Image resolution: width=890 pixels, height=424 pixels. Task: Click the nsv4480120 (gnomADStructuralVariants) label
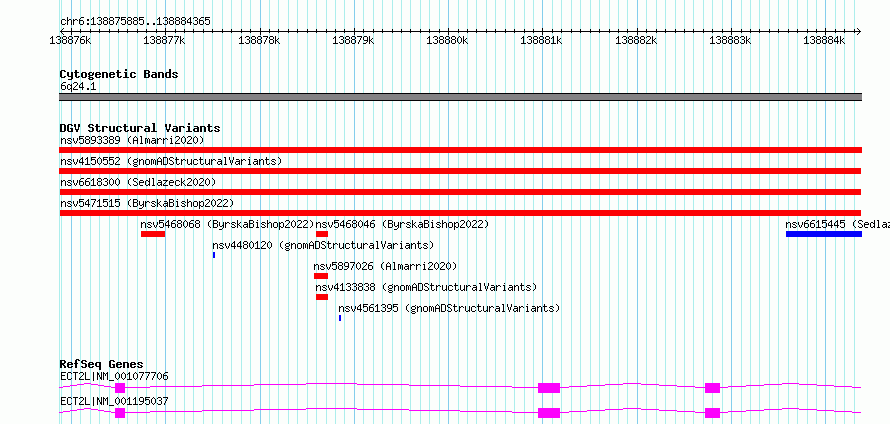click(x=323, y=245)
